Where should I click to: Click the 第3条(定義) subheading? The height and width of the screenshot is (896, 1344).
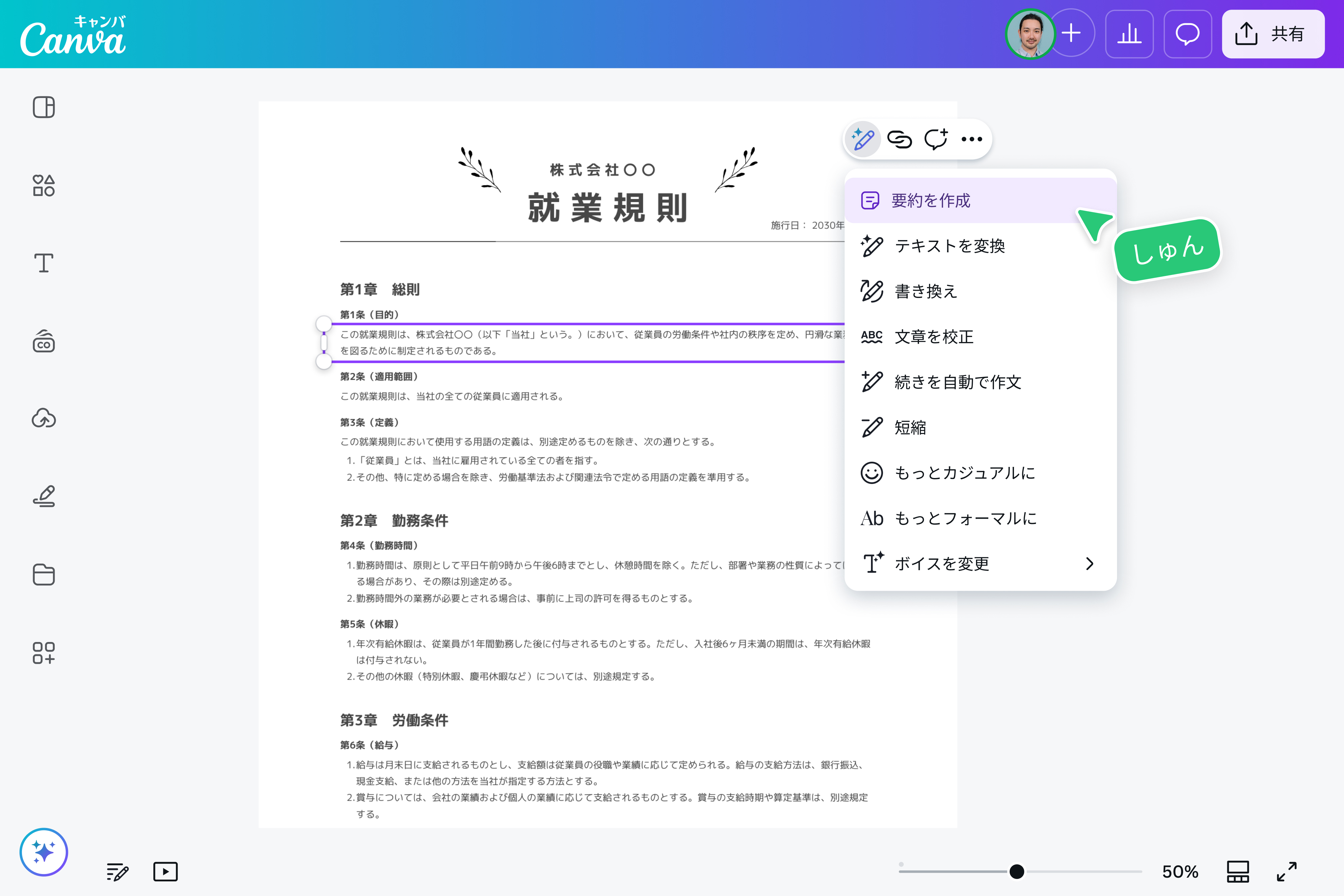click(x=370, y=422)
